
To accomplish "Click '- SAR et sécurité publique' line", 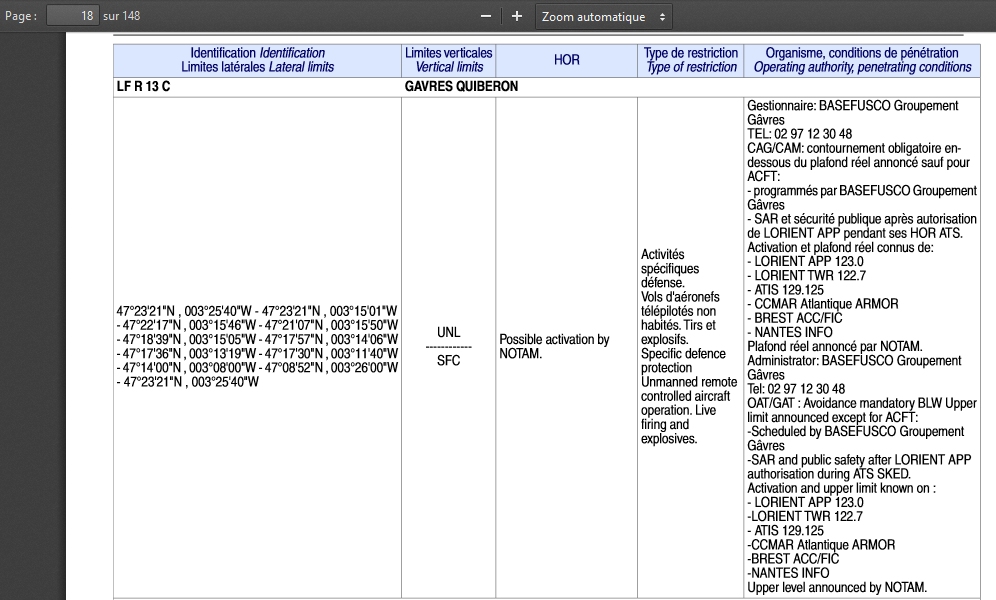I will pos(862,219).
